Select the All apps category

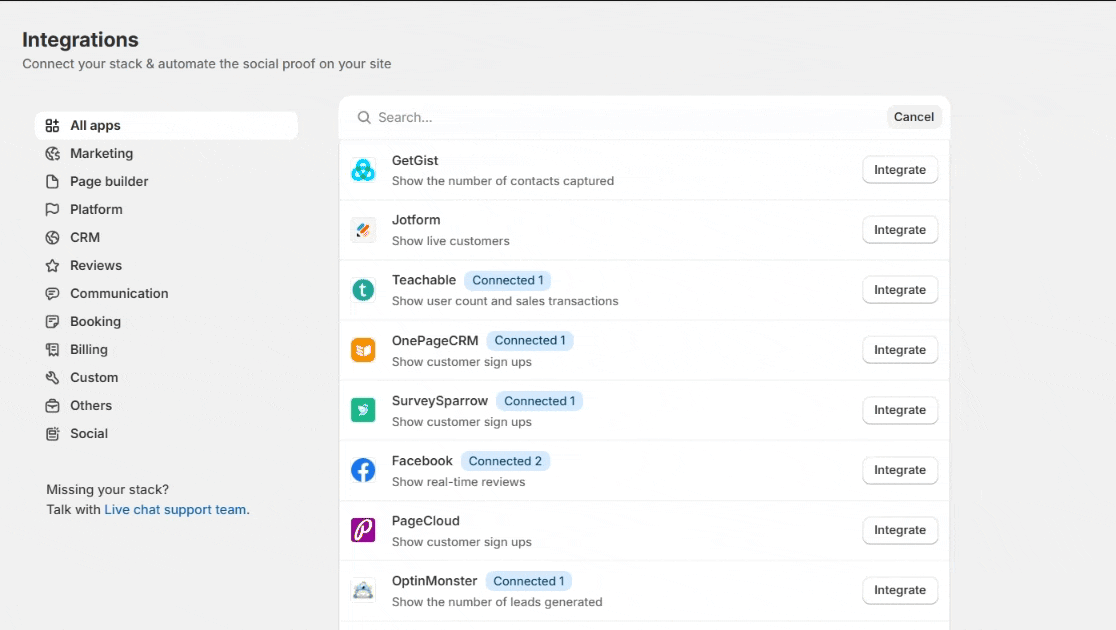(167, 125)
